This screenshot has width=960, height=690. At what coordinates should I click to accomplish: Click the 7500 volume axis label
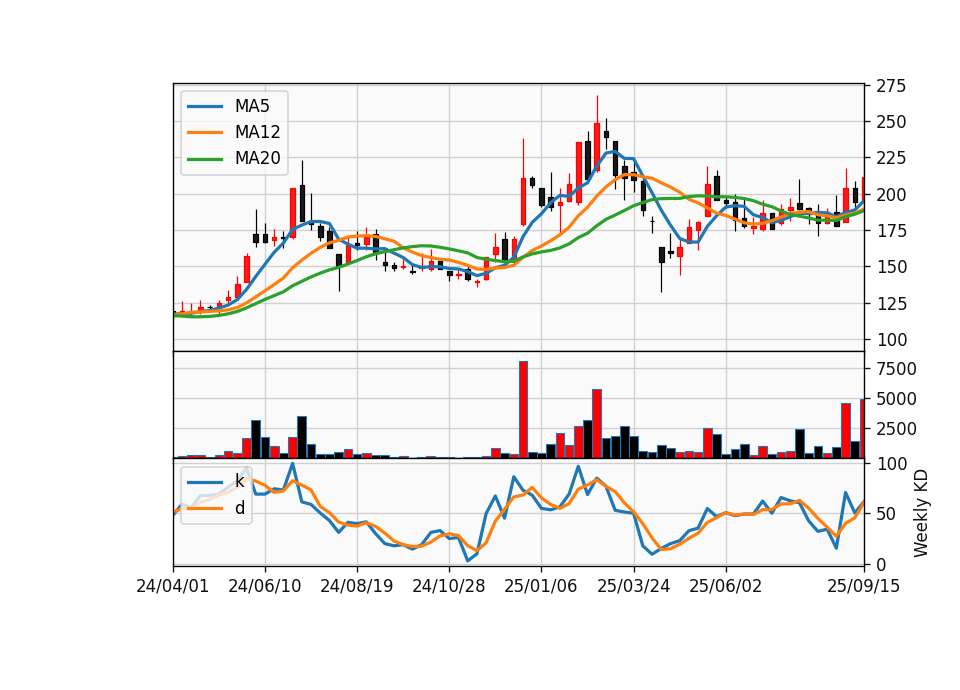pos(896,369)
